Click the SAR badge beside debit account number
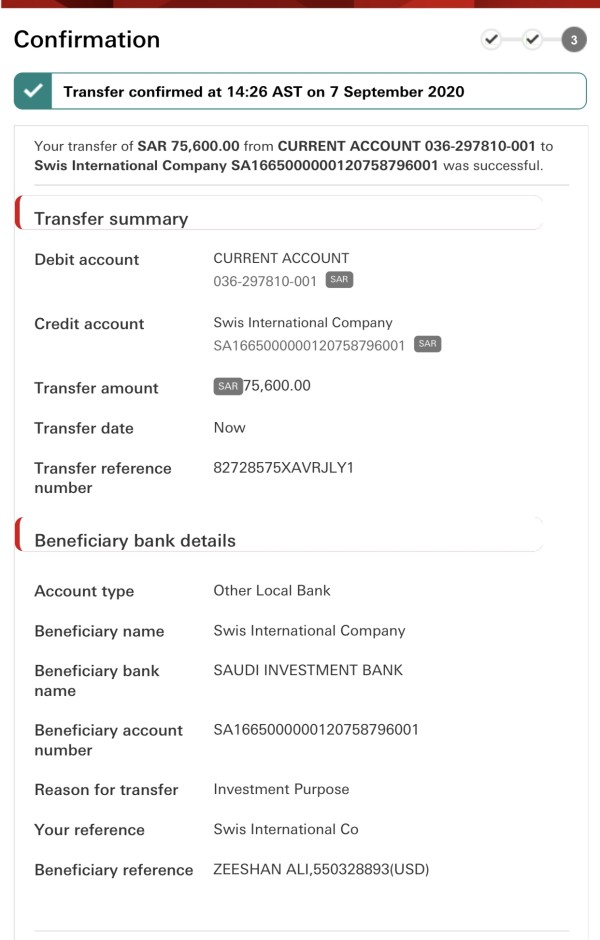Image resolution: width=600 pixels, height=940 pixels. 339,281
